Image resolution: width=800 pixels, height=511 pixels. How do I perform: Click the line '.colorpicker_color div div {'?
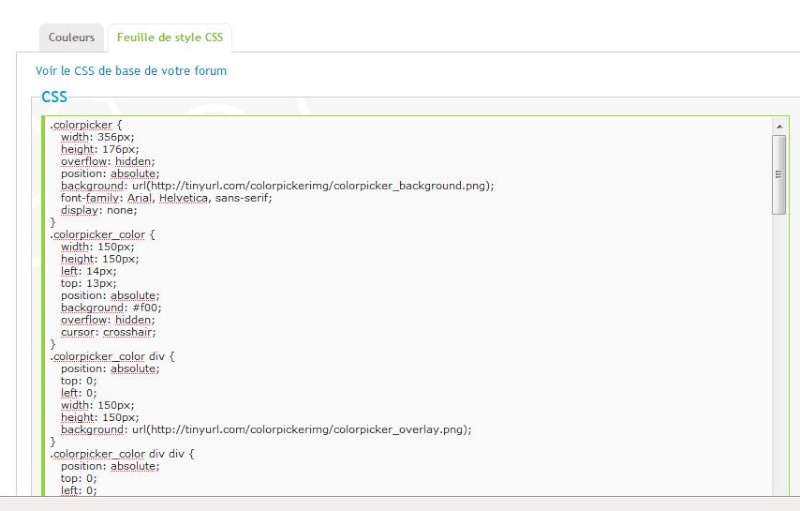[x=122, y=454]
